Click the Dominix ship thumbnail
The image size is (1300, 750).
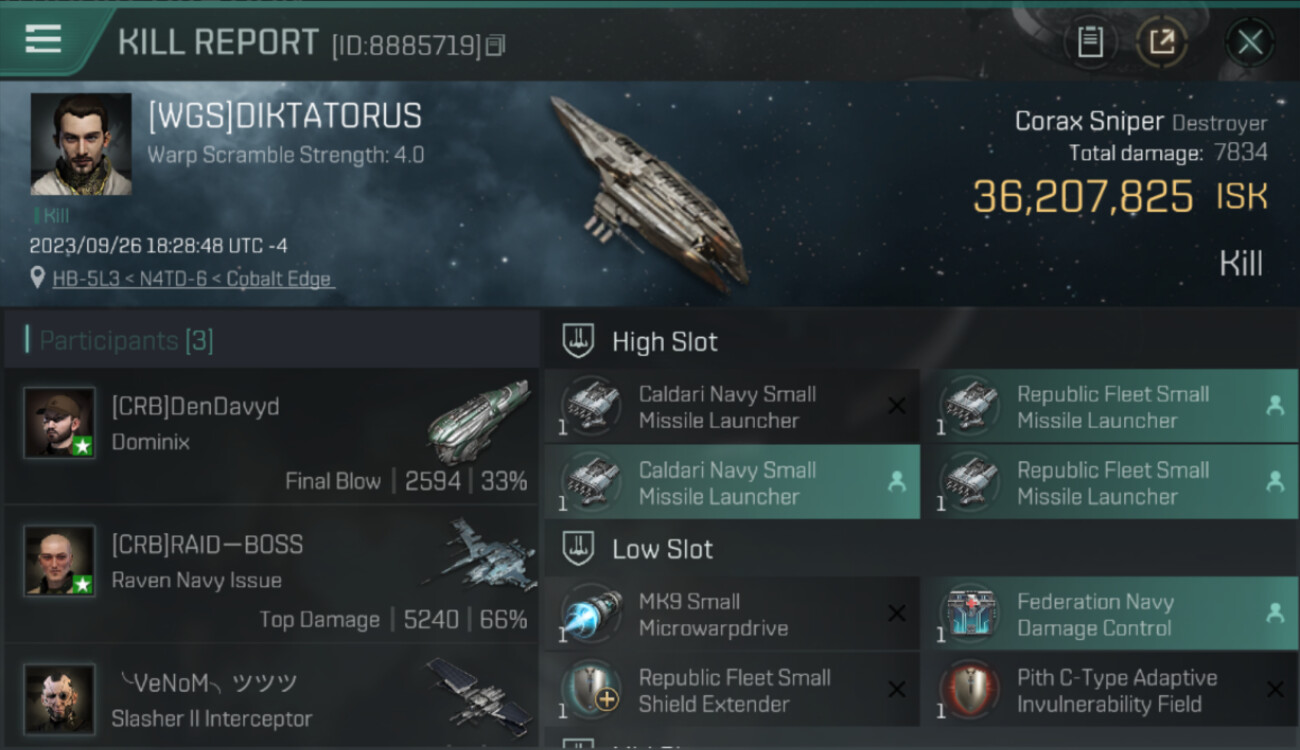478,420
